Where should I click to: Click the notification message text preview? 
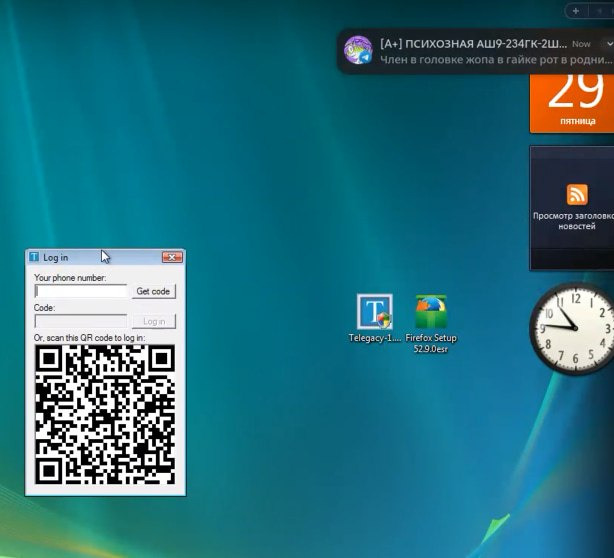[496, 60]
